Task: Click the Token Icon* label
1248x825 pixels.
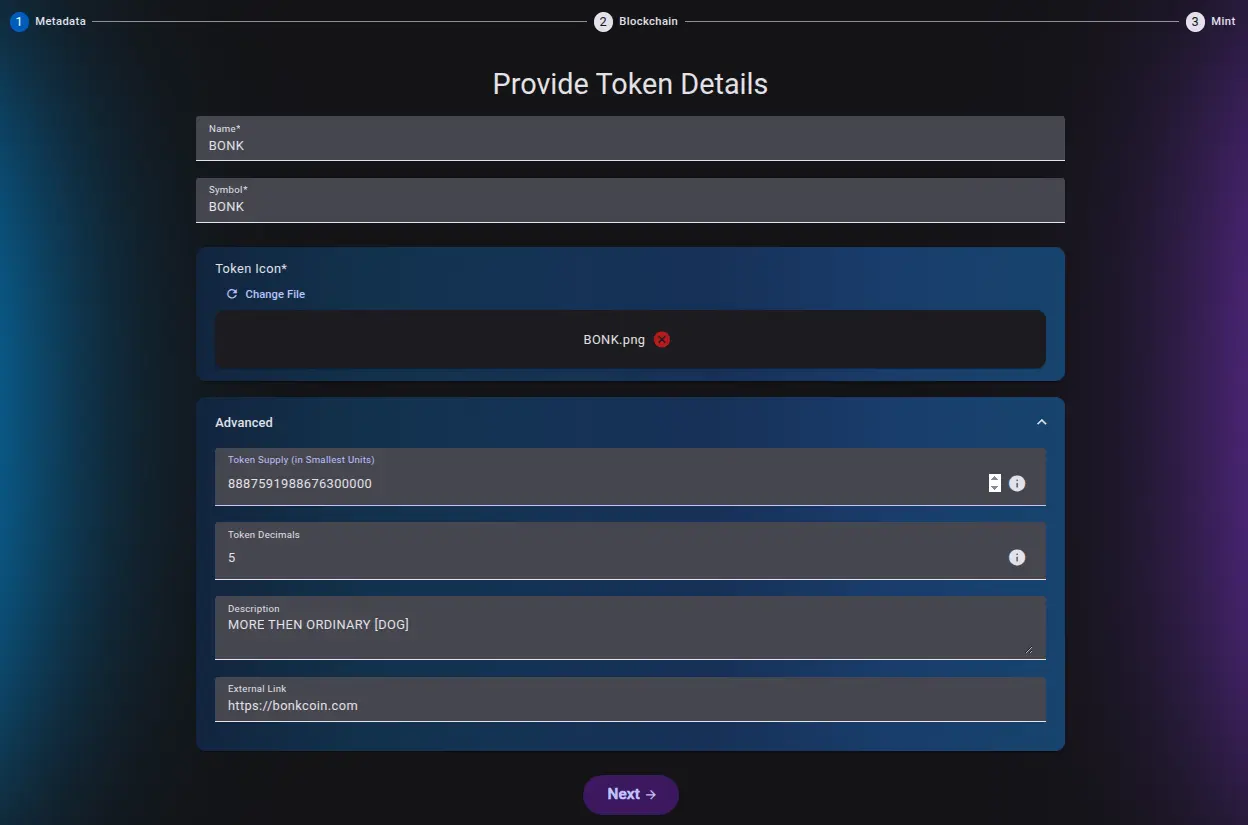Action: coord(251,268)
